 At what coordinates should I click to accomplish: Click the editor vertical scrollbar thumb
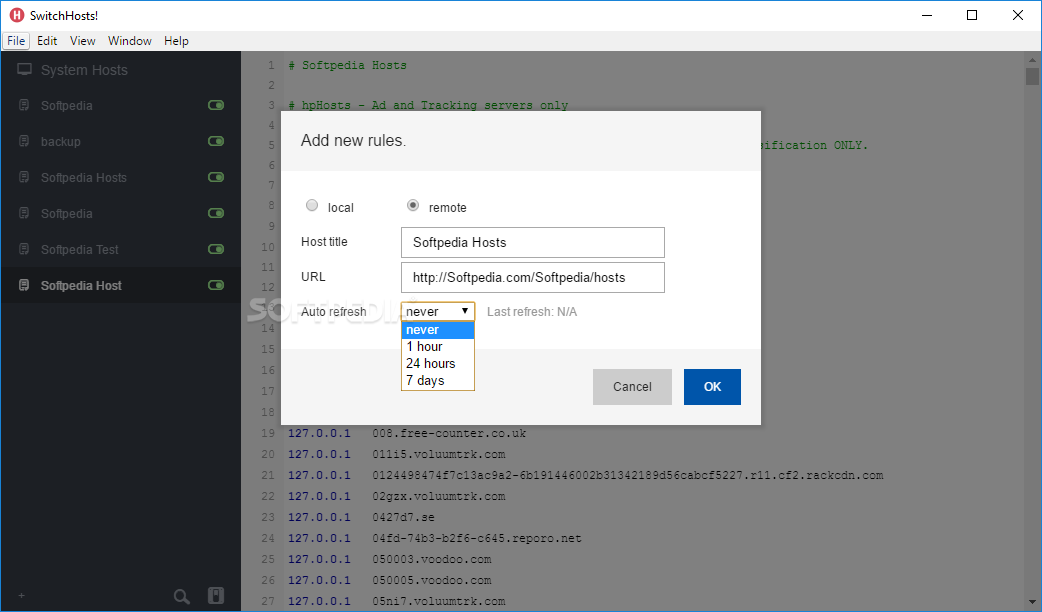[1031, 76]
